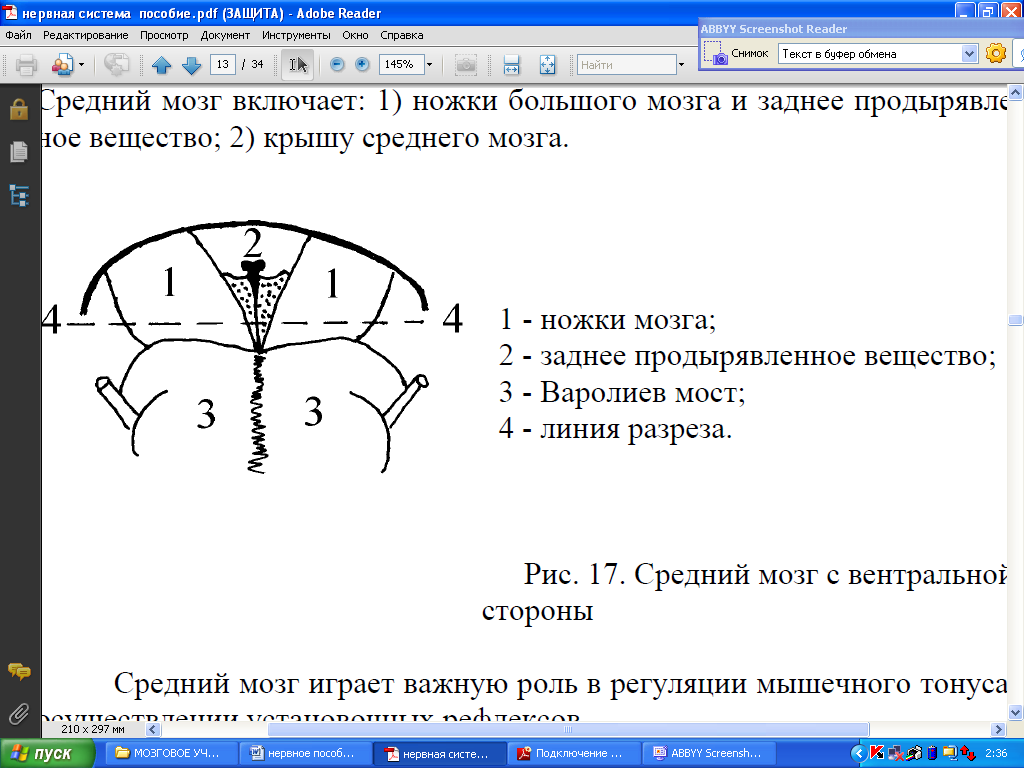Click the horizontal scrollbar left arrow

coord(153,729)
